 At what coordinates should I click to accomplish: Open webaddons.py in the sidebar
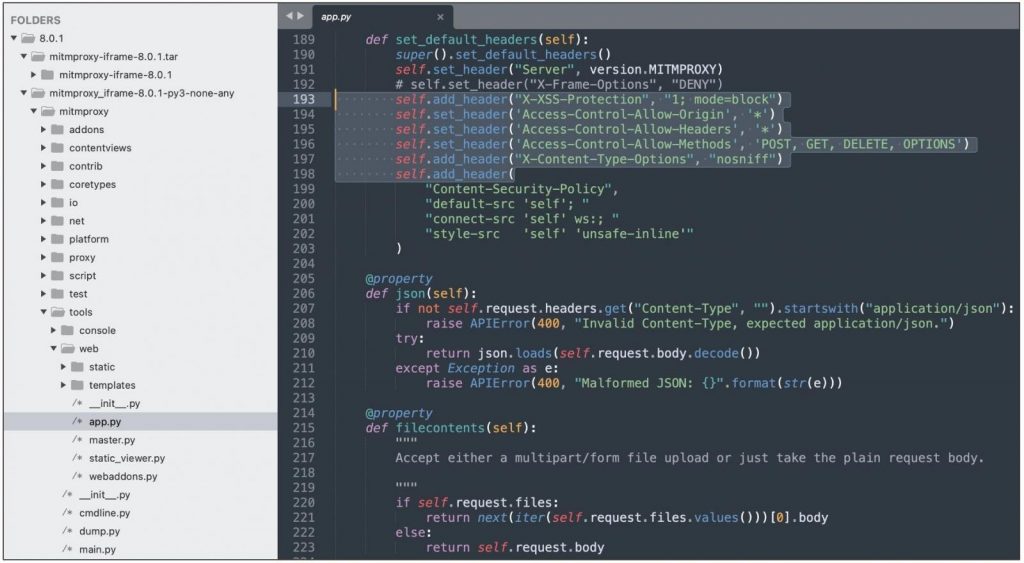122,476
